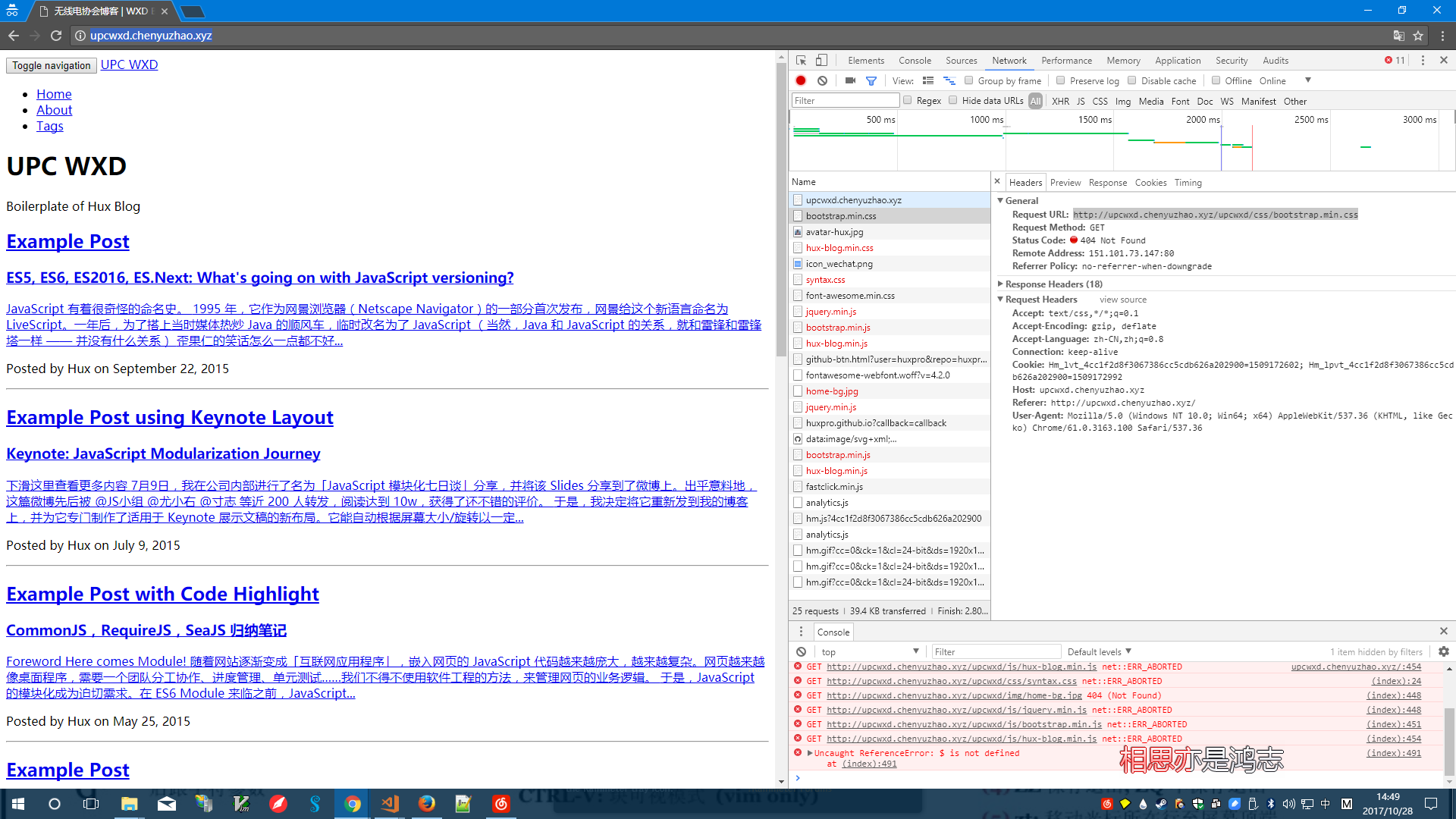
Task: Open DevTools customize three-dot menu
Action: click(x=1423, y=61)
